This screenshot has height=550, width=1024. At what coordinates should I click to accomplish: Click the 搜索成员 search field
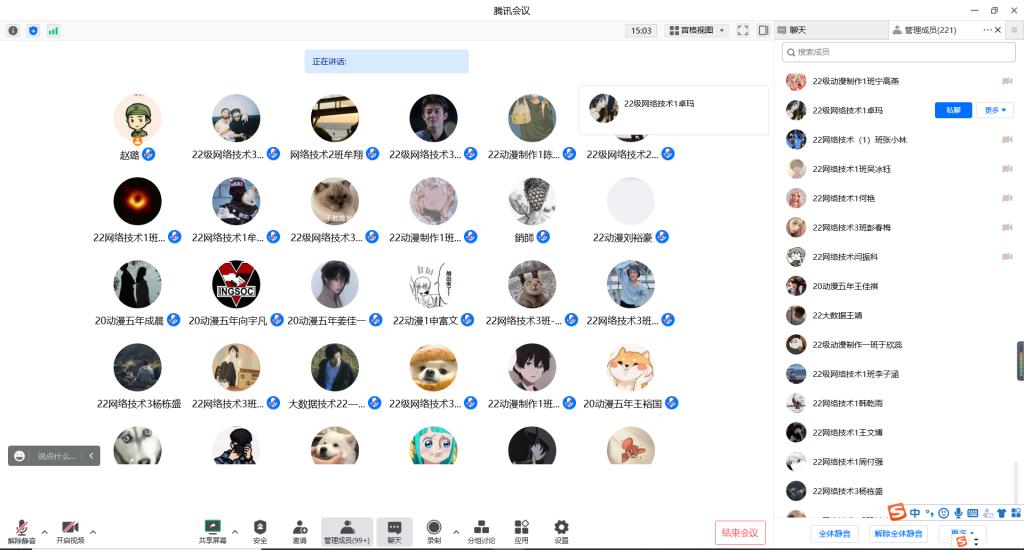[x=900, y=51]
